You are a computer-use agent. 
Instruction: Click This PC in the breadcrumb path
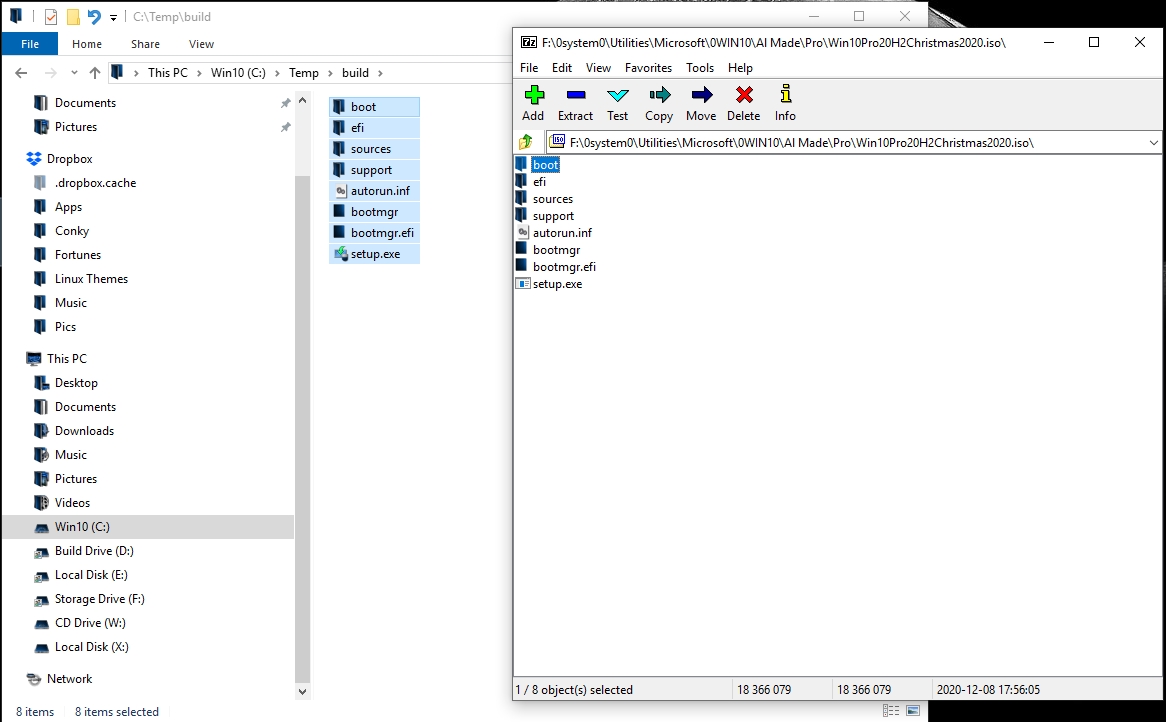pyautogui.click(x=167, y=73)
